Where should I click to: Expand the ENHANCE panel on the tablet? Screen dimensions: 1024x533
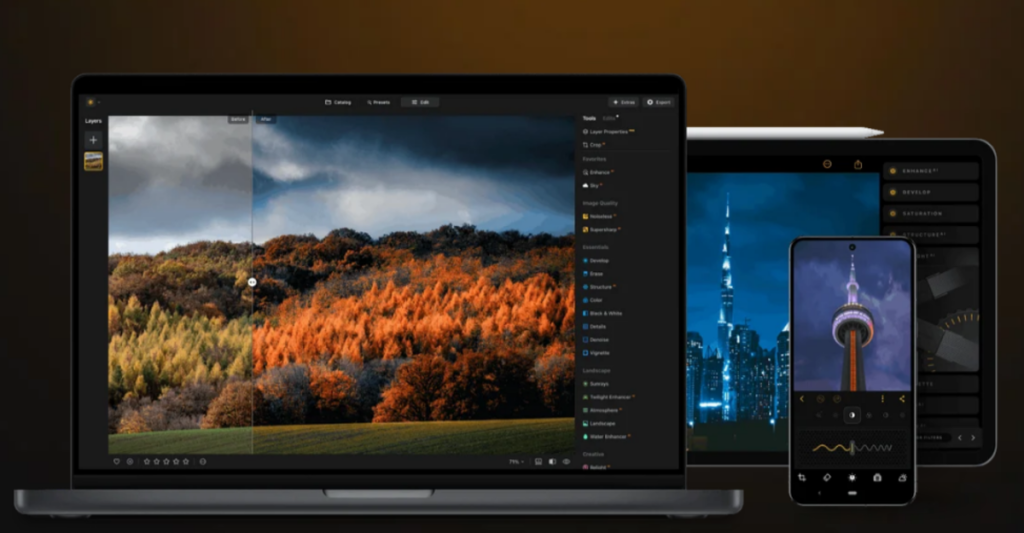point(931,171)
